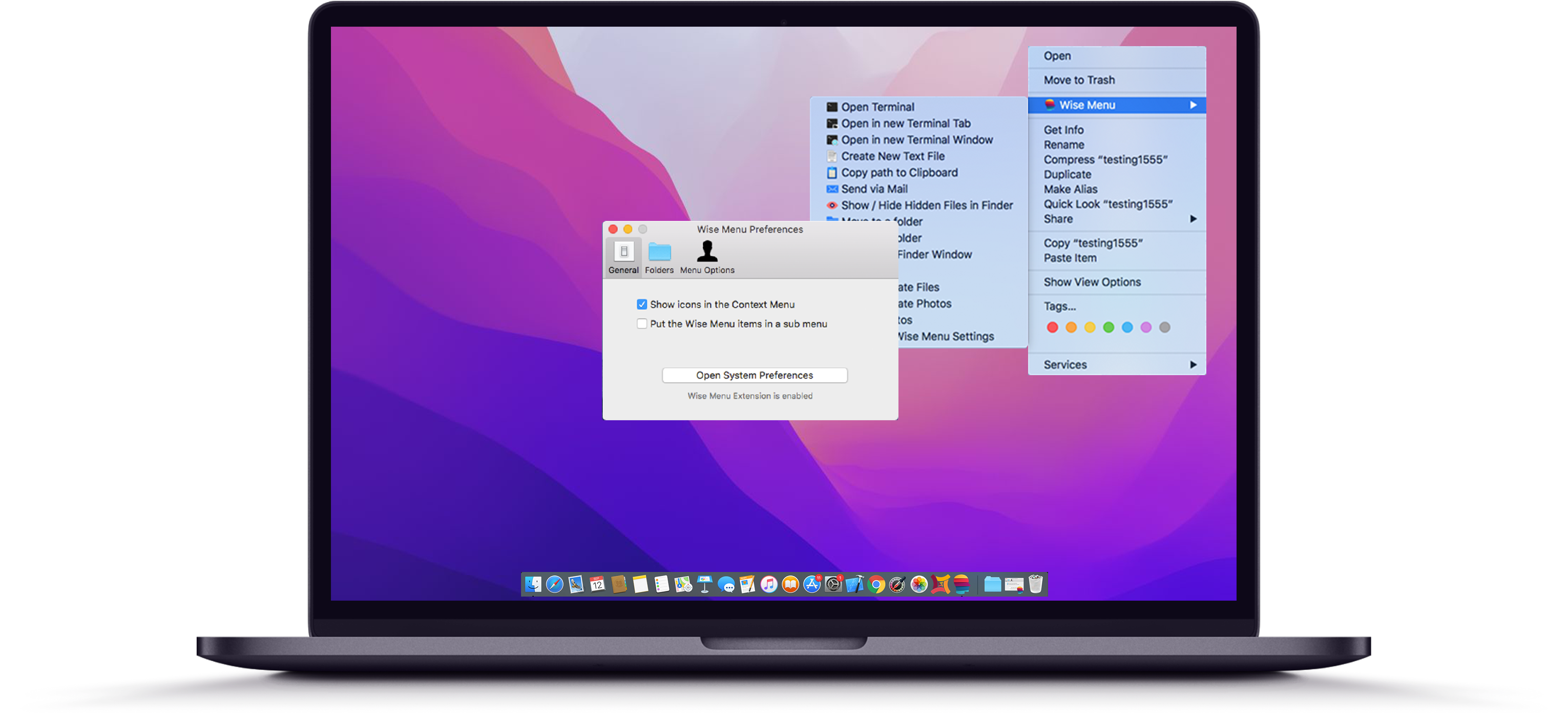This screenshot has width=1568, height=717.
Task: Open Finder from the Dock
Action: pos(533,585)
